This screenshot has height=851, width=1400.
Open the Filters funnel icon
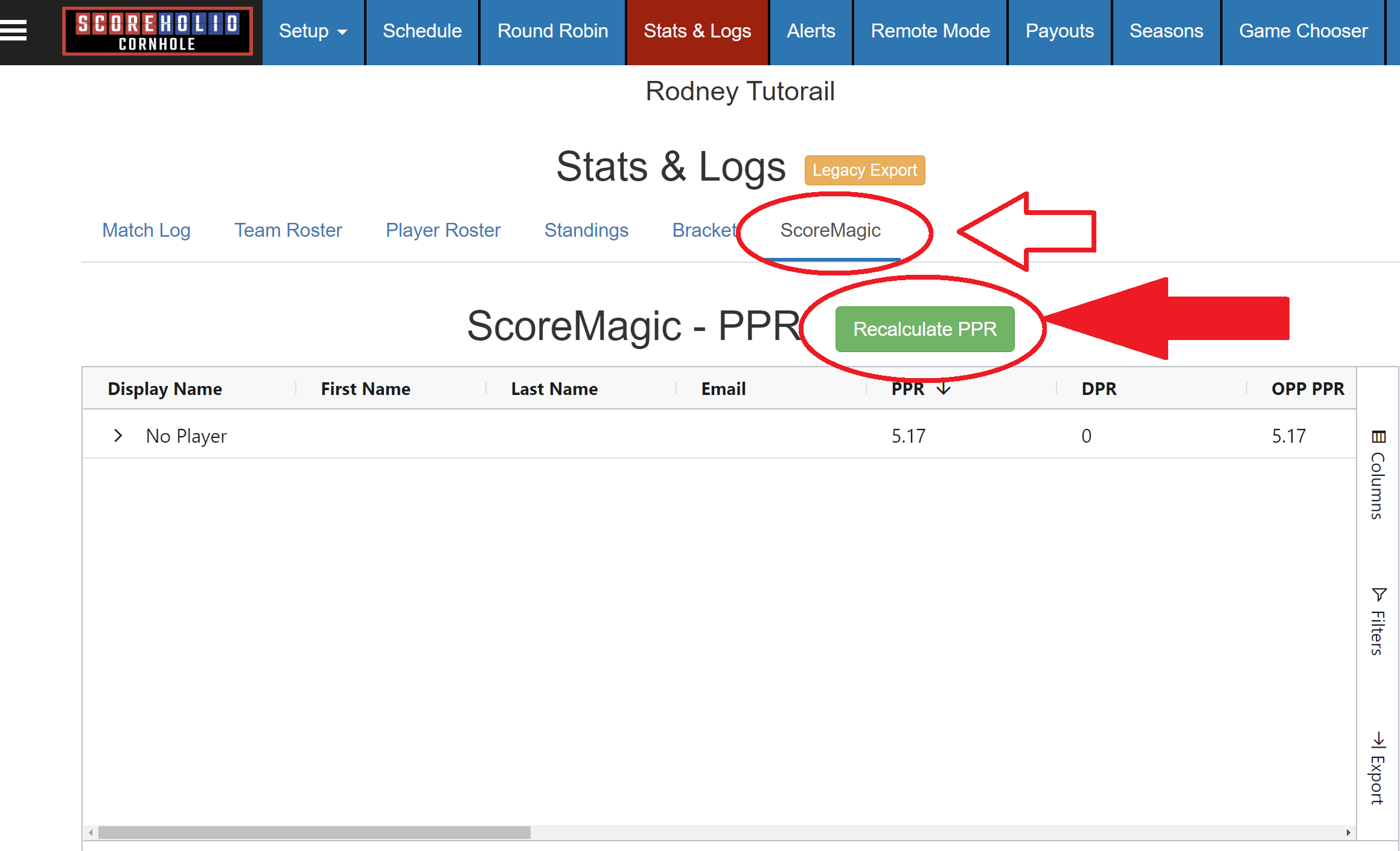[1379, 595]
